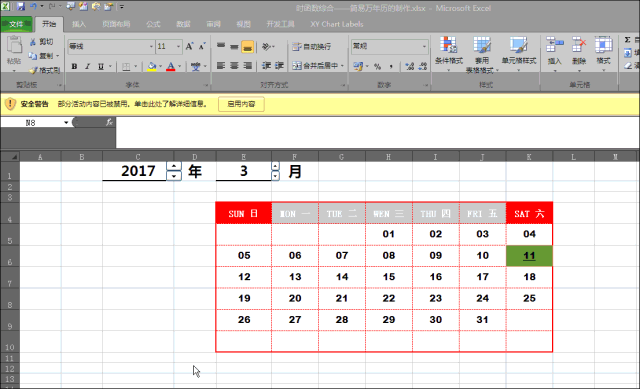Toggle Underline formatting
The height and width of the screenshot is (389, 640).
tap(100, 66)
